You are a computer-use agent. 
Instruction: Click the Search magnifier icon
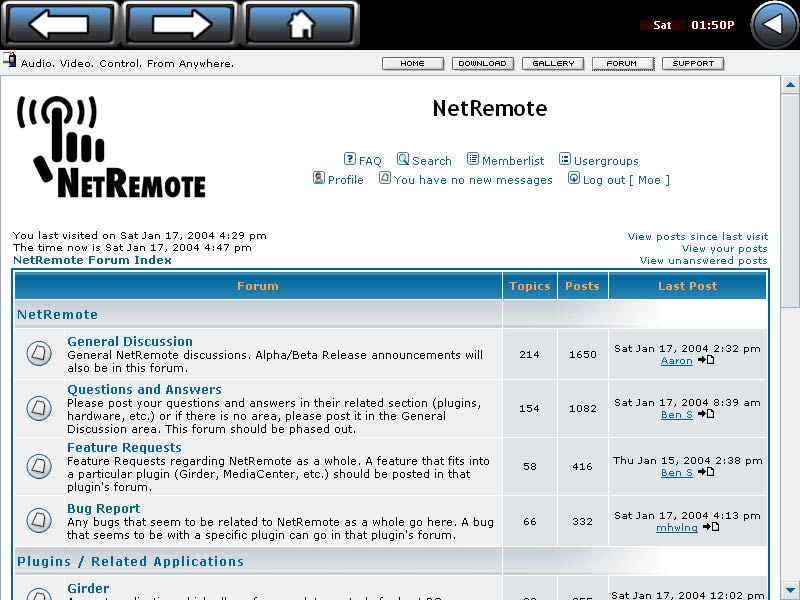tap(403, 159)
